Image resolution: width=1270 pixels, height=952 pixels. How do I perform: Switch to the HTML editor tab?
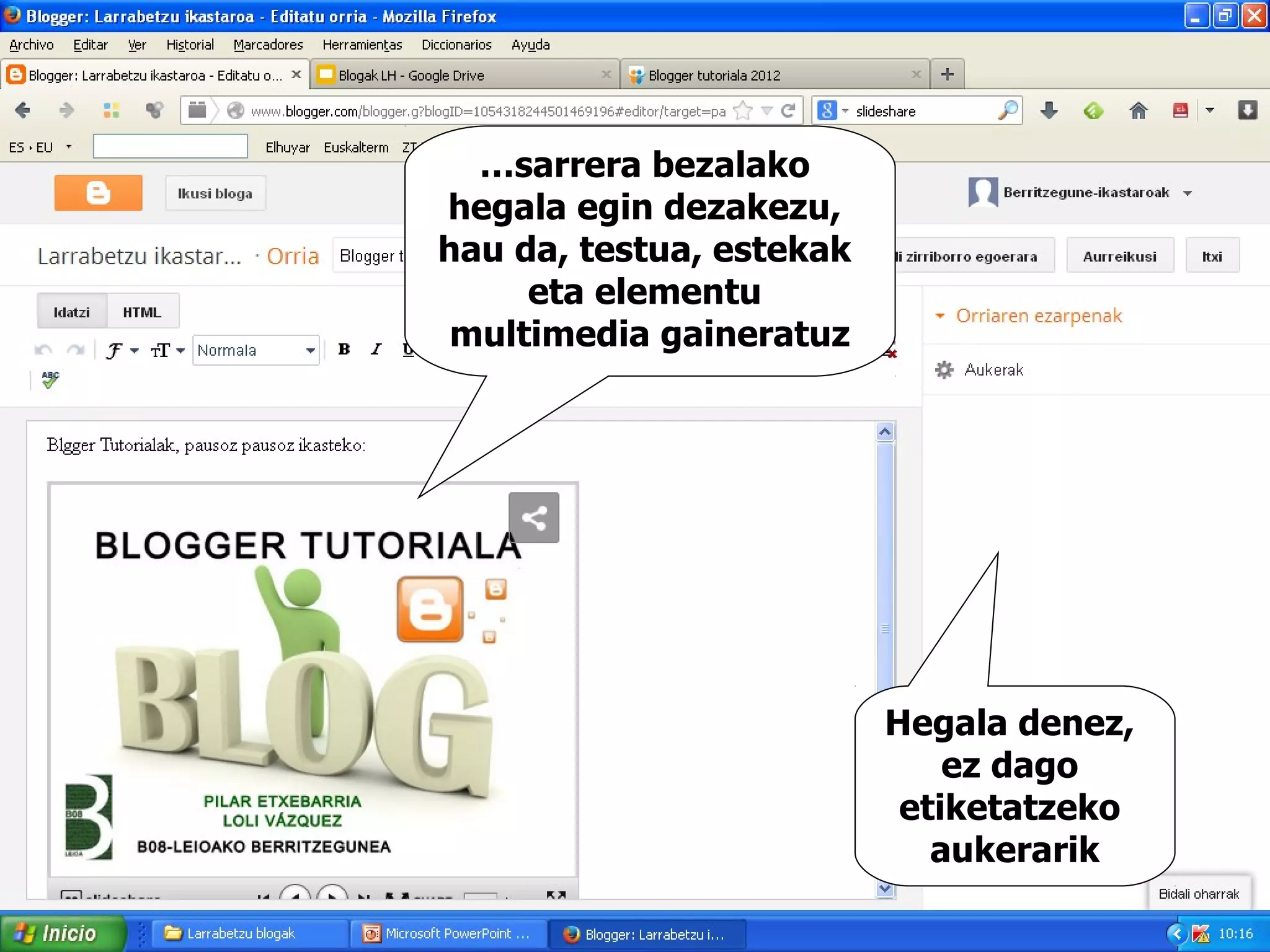tap(142, 312)
